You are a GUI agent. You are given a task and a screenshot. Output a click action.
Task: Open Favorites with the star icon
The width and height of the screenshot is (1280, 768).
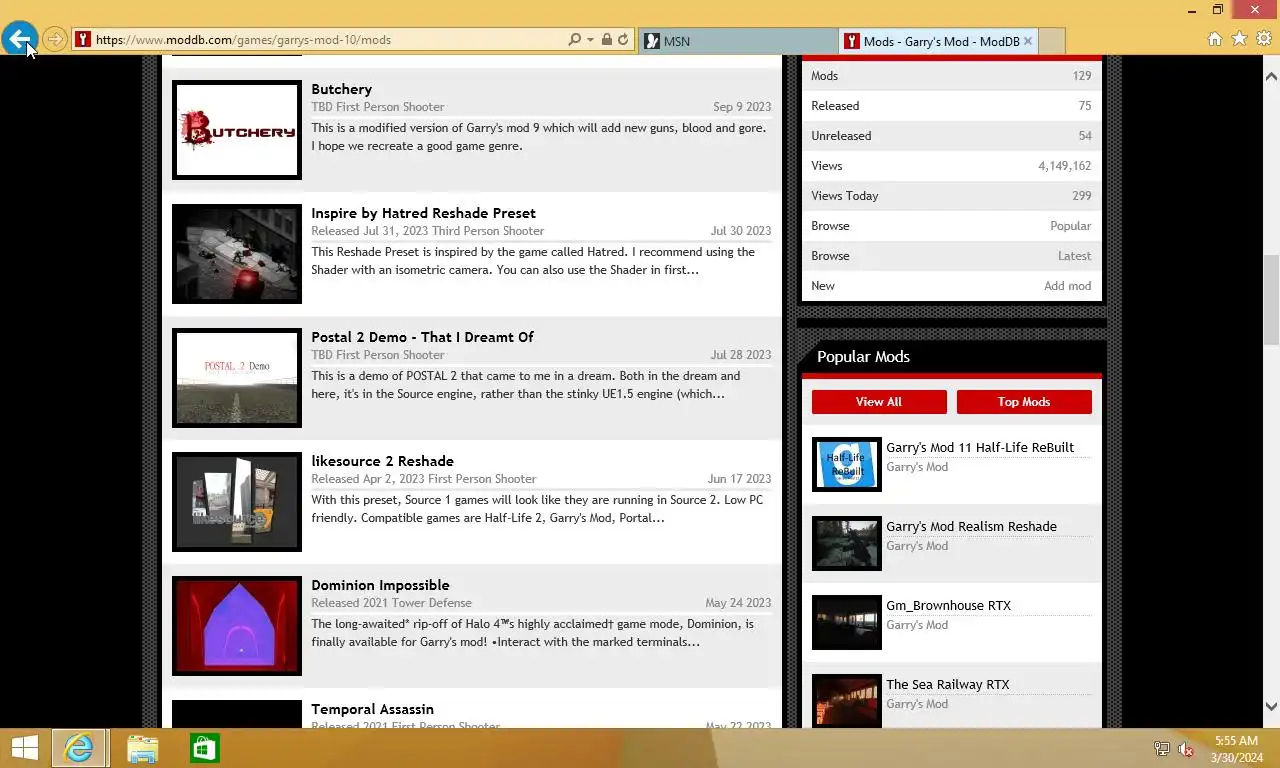[x=1239, y=39]
